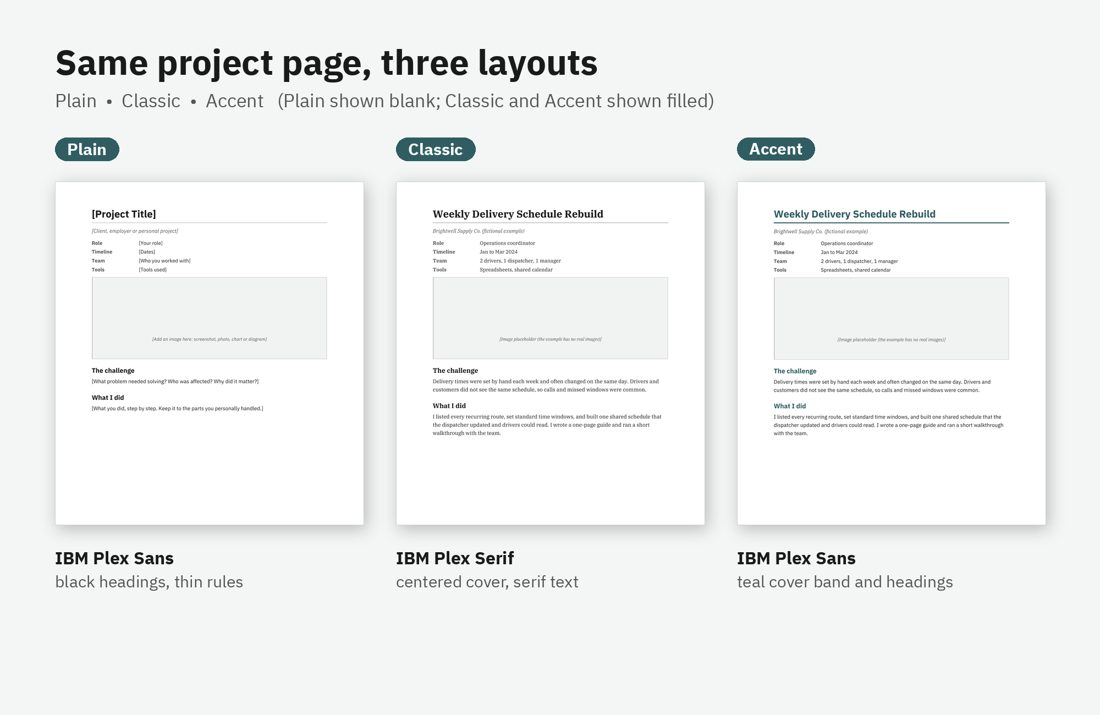This screenshot has width=1100, height=715.
Task: Click 'centered cover, serif text' description
Action: pos(487,582)
